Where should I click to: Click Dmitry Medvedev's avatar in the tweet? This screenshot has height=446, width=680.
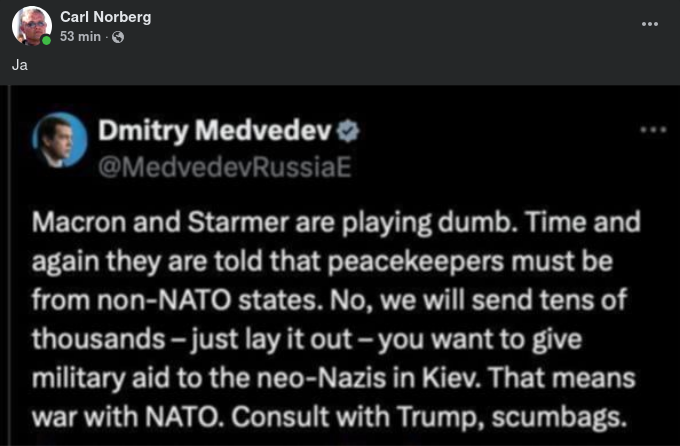point(58,143)
